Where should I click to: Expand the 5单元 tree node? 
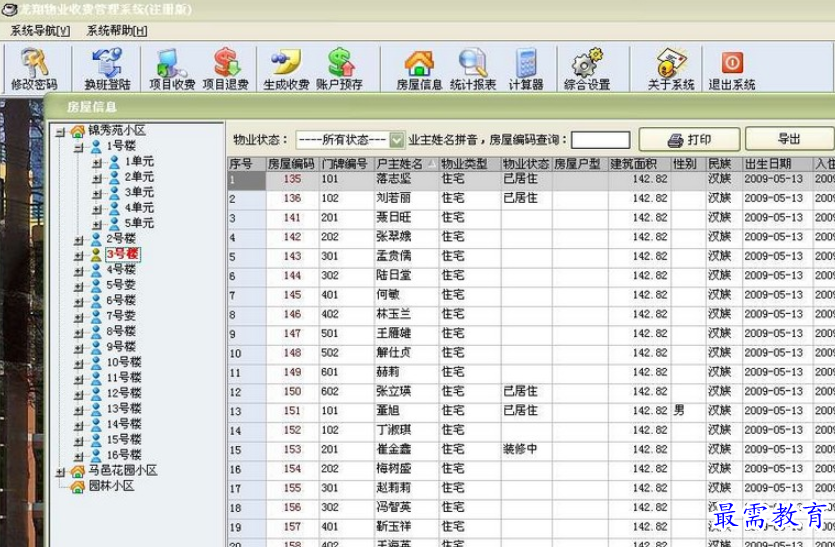(x=97, y=225)
